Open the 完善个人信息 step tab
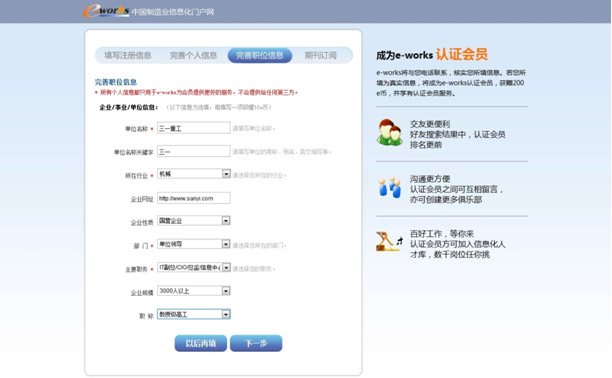The width and height of the screenshot is (612, 378). 193,55
